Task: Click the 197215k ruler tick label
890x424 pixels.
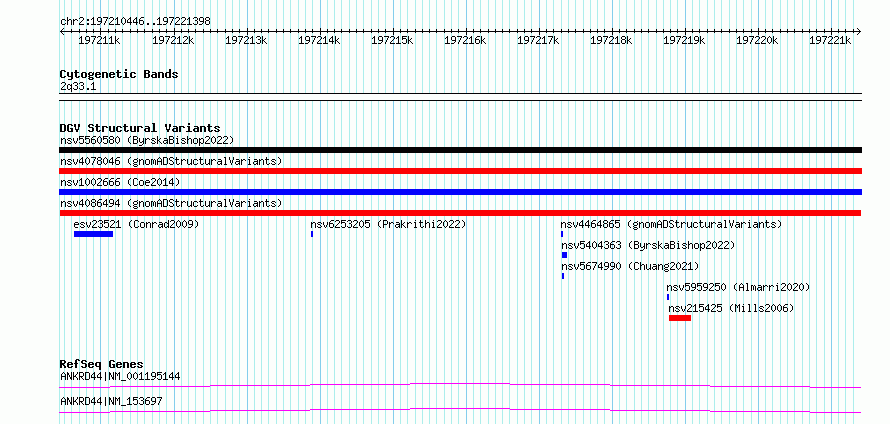Action: [392, 40]
